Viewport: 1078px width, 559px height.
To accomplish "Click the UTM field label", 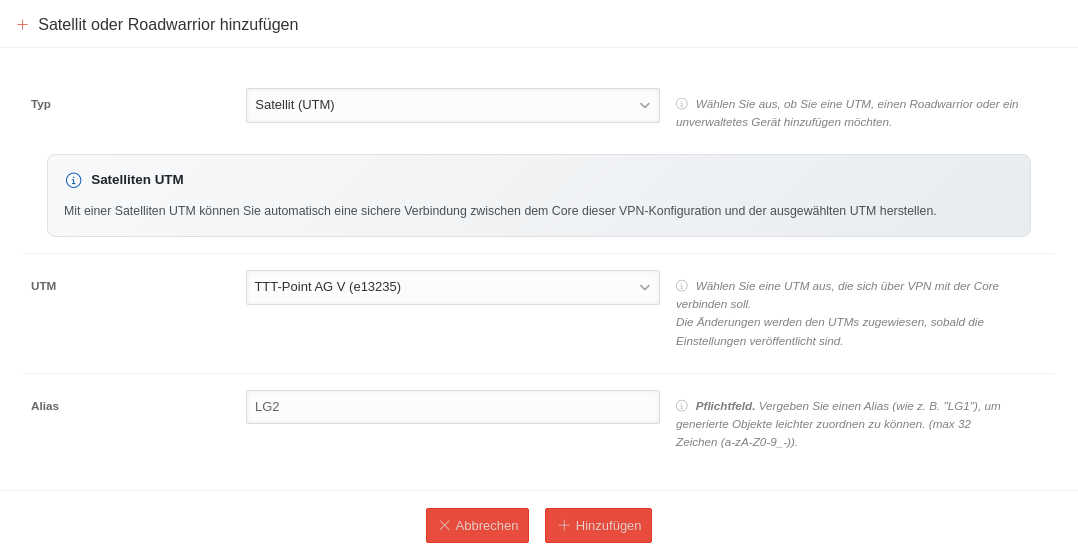I will [x=44, y=286].
